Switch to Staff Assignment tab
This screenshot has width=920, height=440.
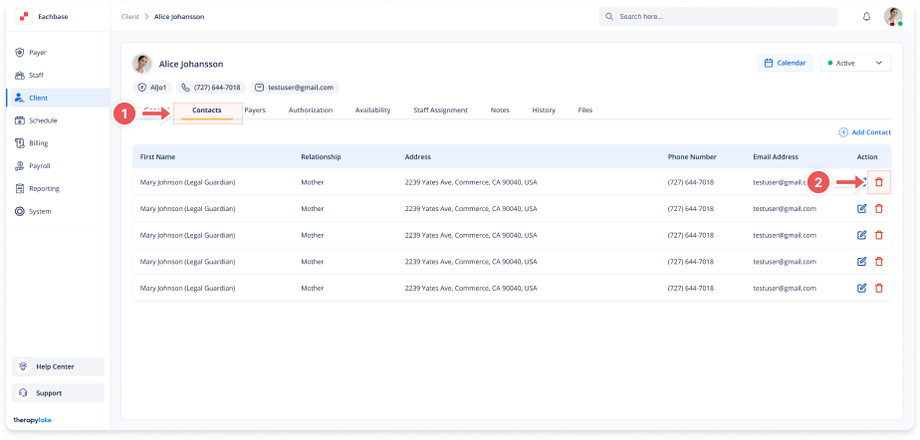440,110
